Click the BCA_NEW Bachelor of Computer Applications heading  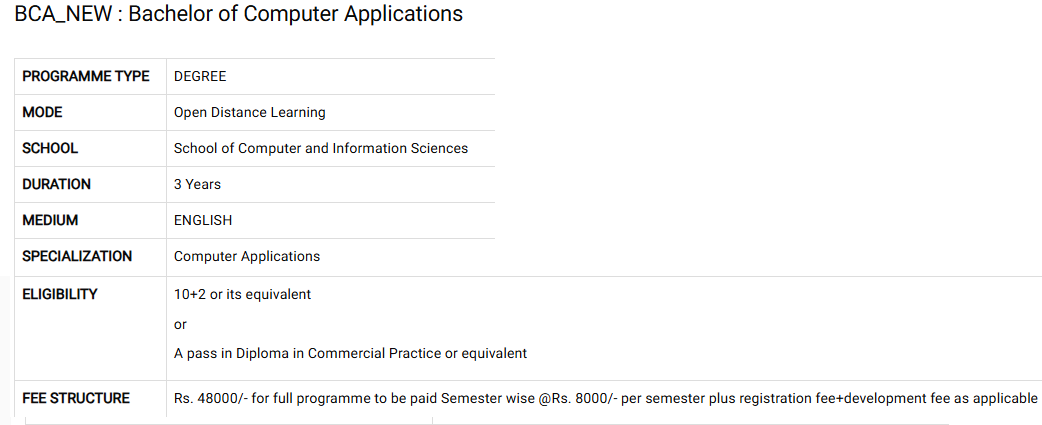(239, 15)
